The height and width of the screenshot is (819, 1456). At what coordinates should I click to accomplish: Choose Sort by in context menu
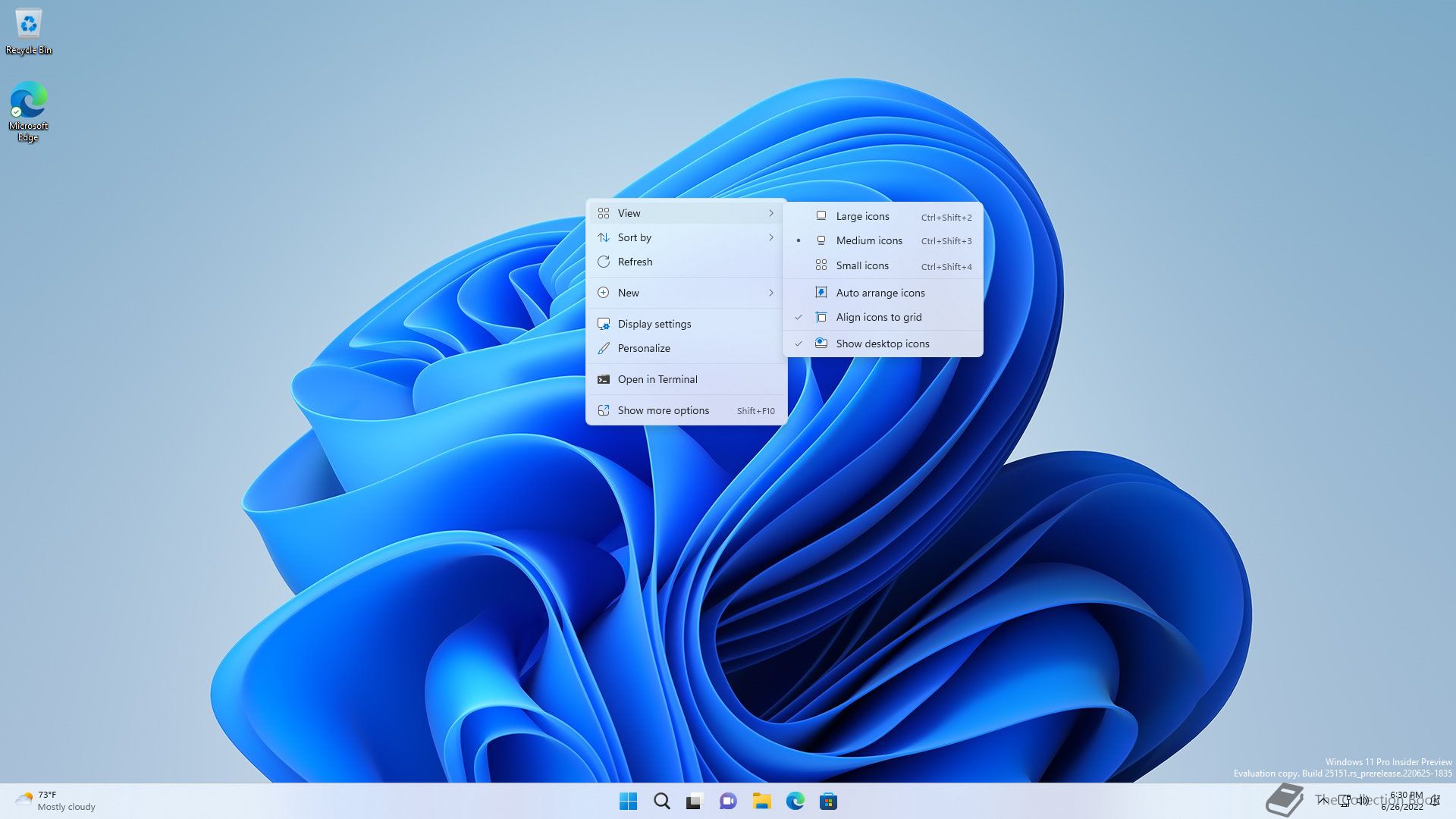(686, 237)
